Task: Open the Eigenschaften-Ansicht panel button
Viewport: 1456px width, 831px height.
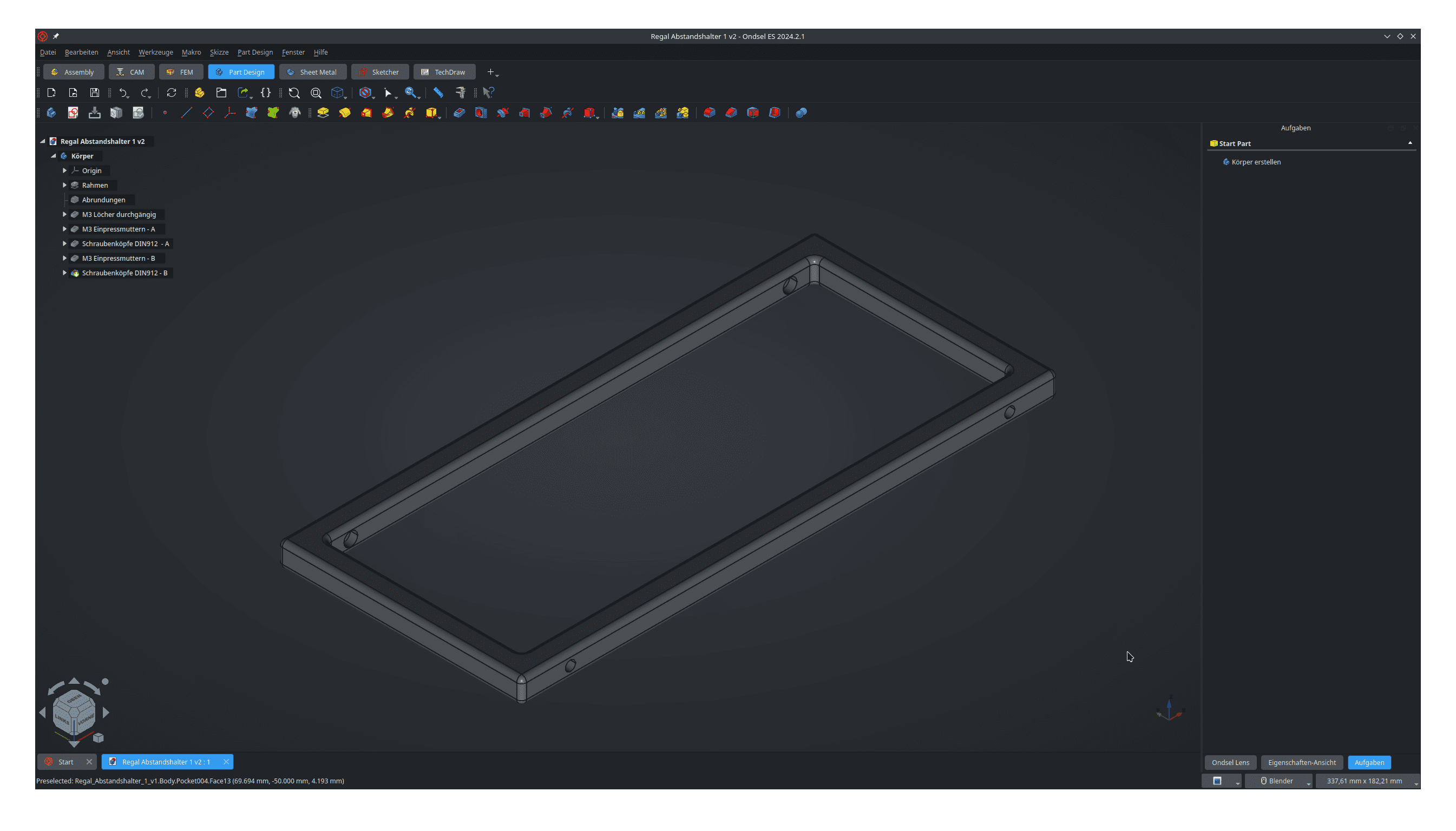Action: click(x=1301, y=762)
